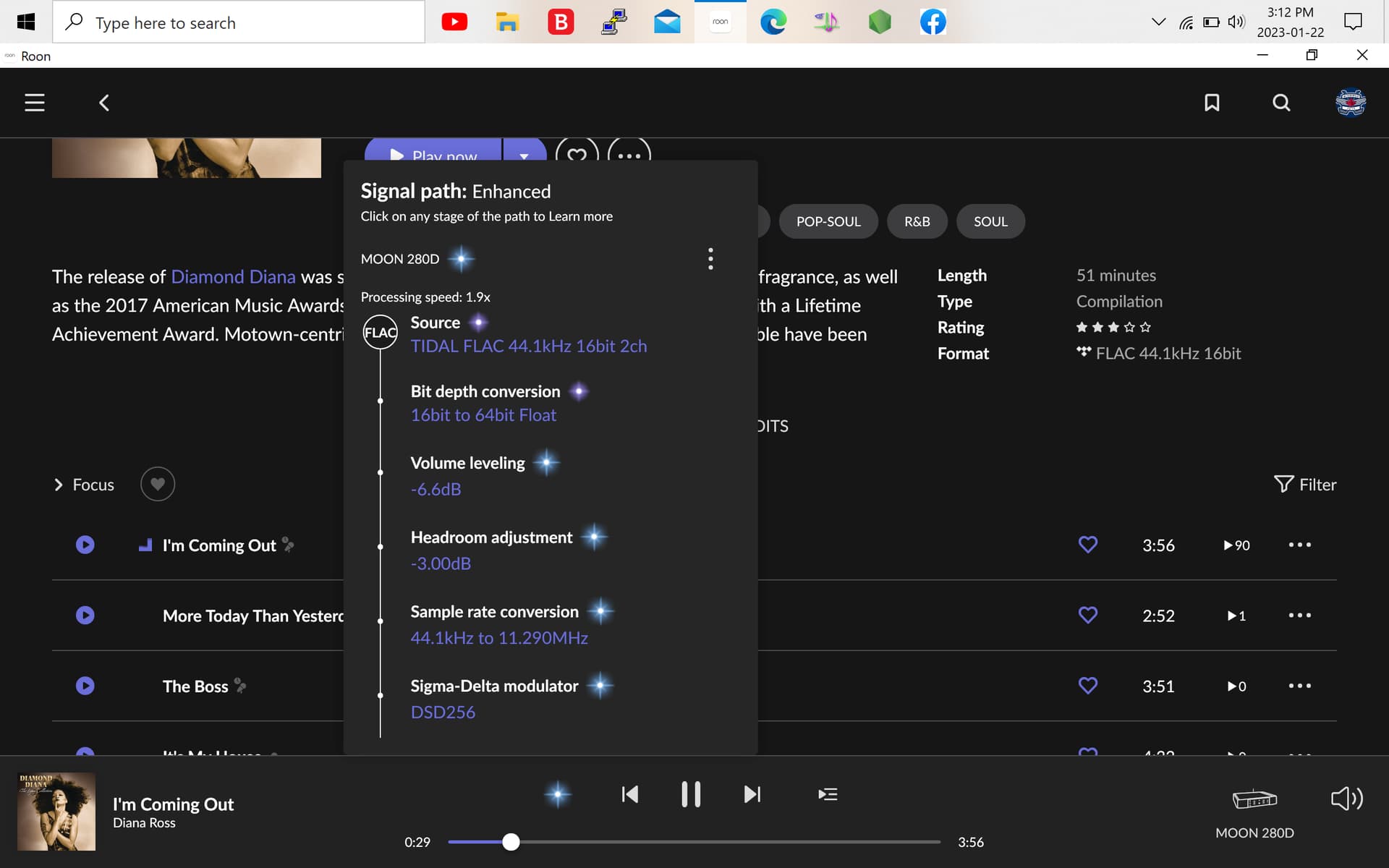
Task: Open the Roon hamburger menu
Action: [x=35, y=103]
